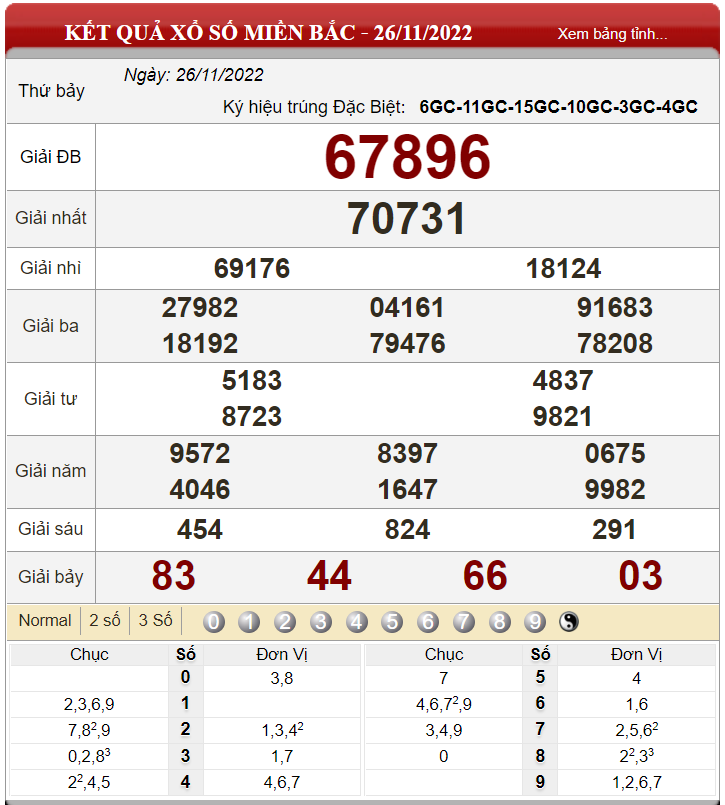Viewport: 725px width, 805px height.
Task: Click the digit 9 filter circle
Action: point(535,622)
